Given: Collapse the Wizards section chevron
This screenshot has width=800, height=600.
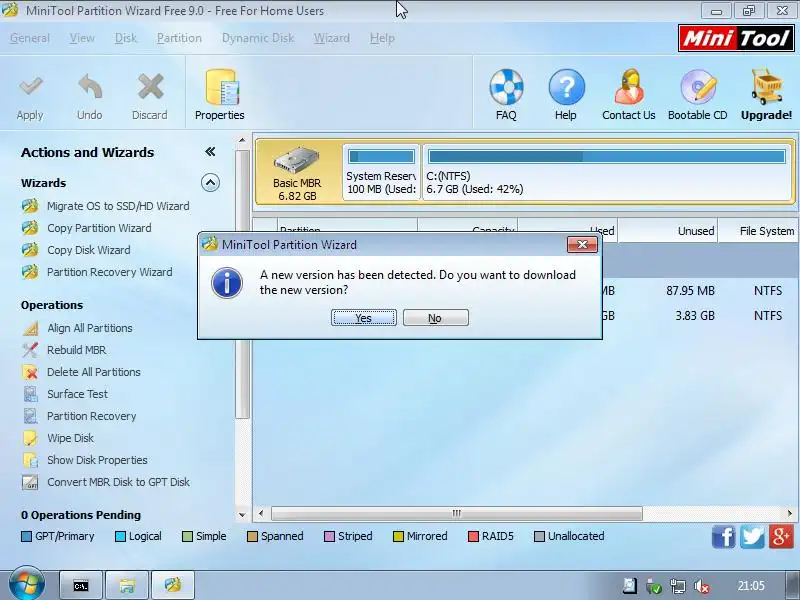Looking at the screenshot, I should click(x=210, y=183).
